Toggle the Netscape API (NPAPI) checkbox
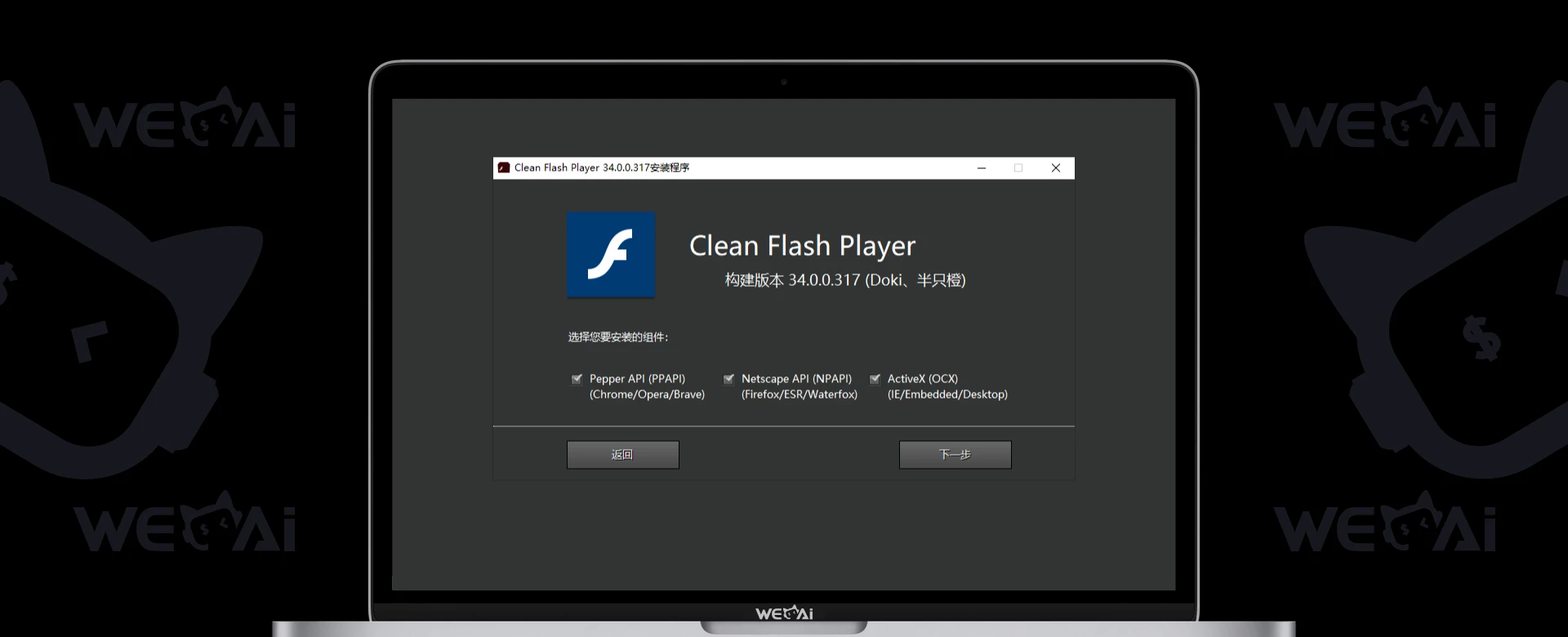The image size is (1568, 637). pos(728,379)
